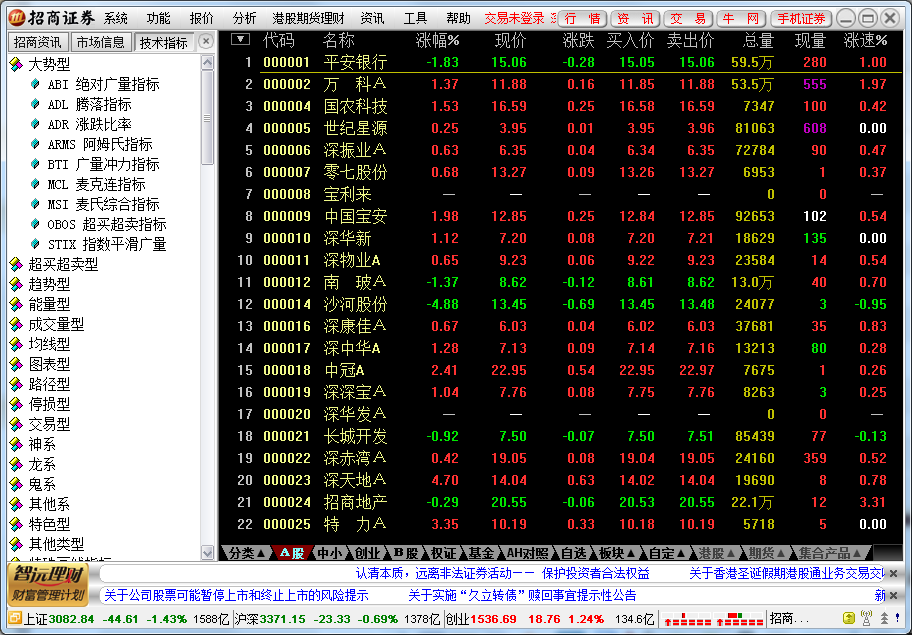Click the ARMS 阿姆氏指标 diamond icon
This screenshot has width=912, height=635.
[x=35, y=144]
